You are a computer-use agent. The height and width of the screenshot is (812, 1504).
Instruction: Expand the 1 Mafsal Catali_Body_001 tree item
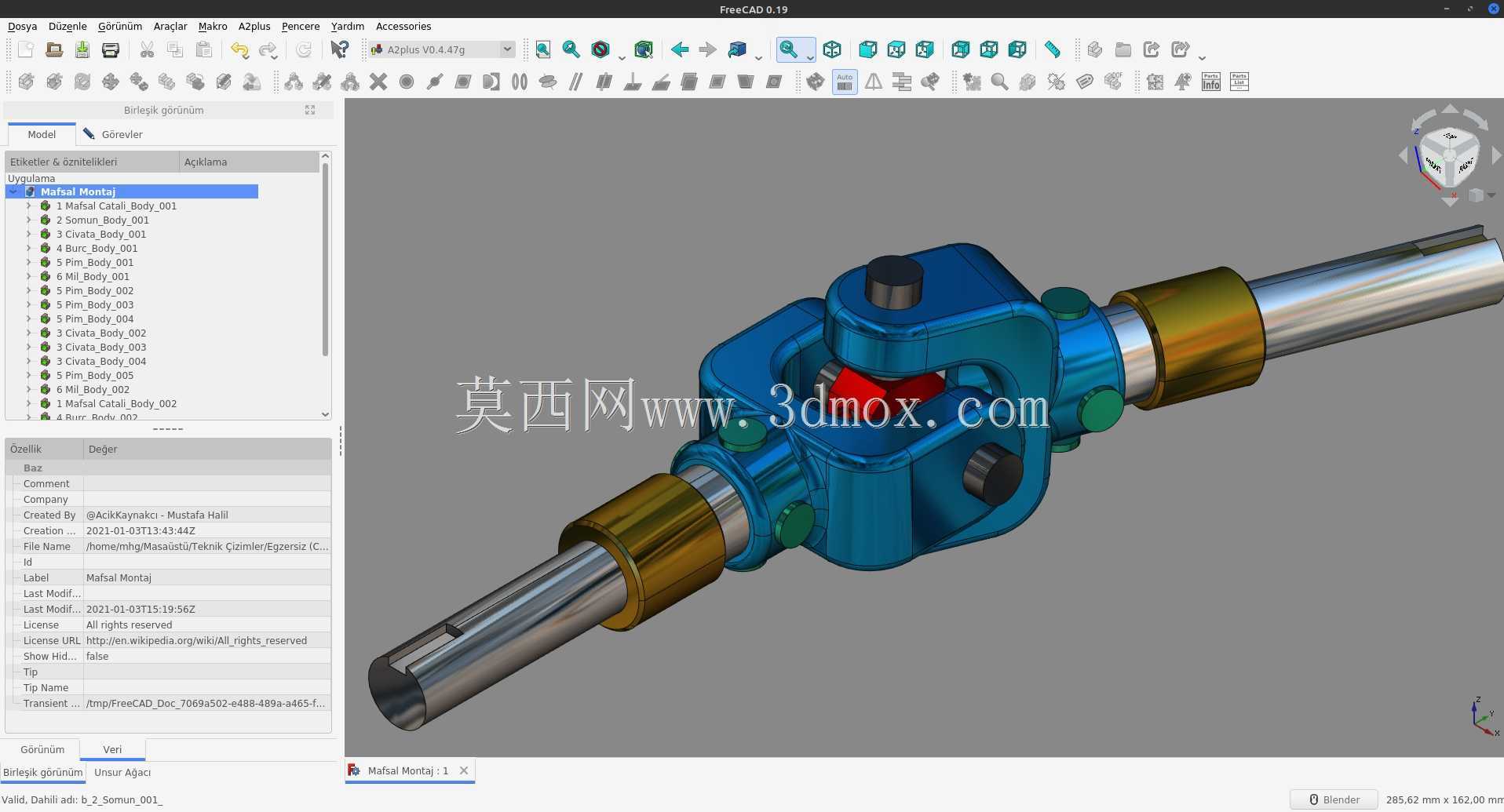(28, 206)
